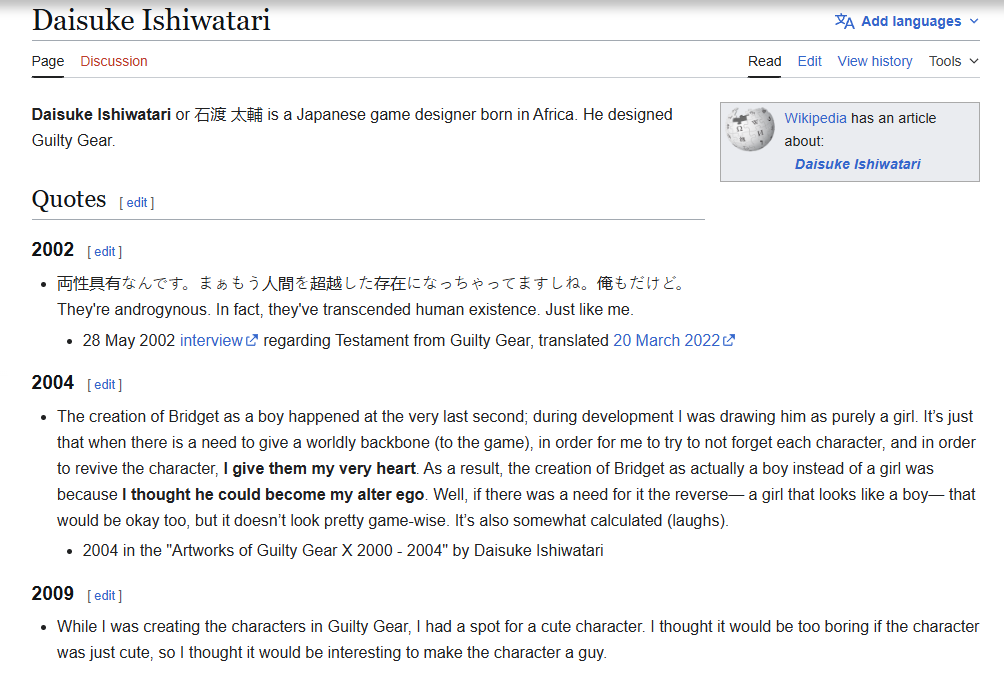The height and width of the screenshot is (673, 1004).
Task: Switch to the Page tab
Action: (48, 61)
